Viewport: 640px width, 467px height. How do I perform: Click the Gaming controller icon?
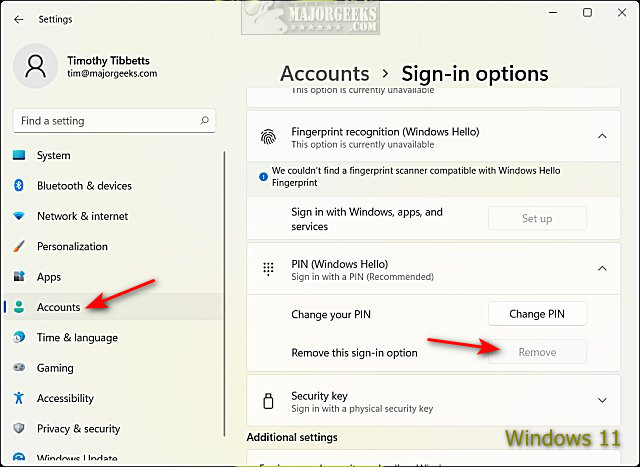coord(19,367)
